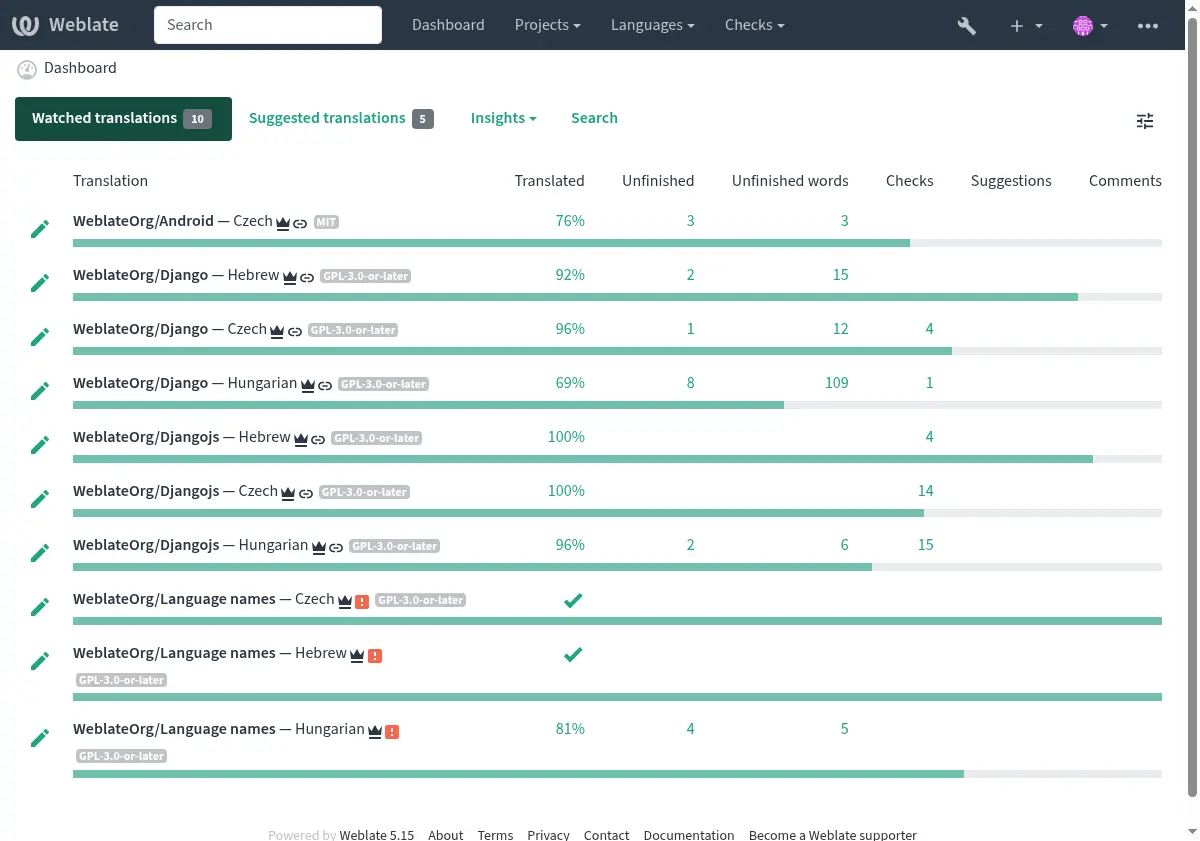This screenshot has width=1200, height=841.
Task: Click MIT license badge on Android row
Action: [x=326, y=222]
